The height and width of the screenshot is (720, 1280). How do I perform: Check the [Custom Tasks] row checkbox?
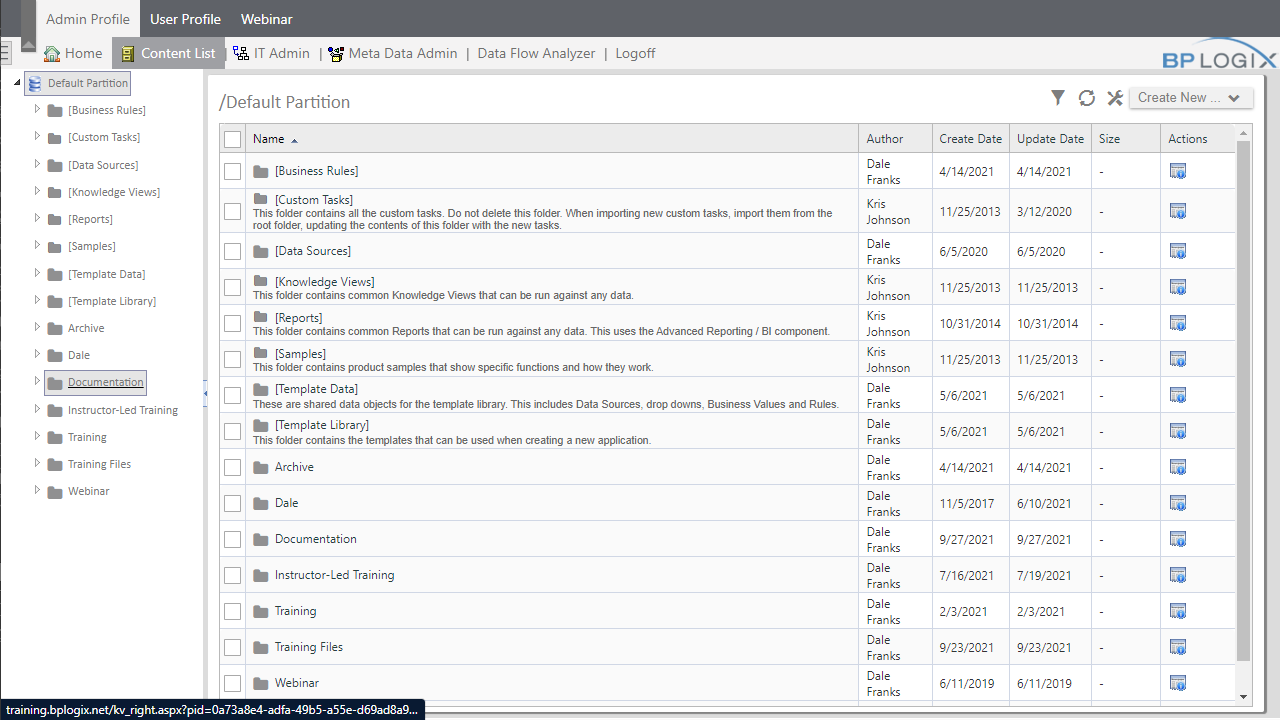point(232,211)
